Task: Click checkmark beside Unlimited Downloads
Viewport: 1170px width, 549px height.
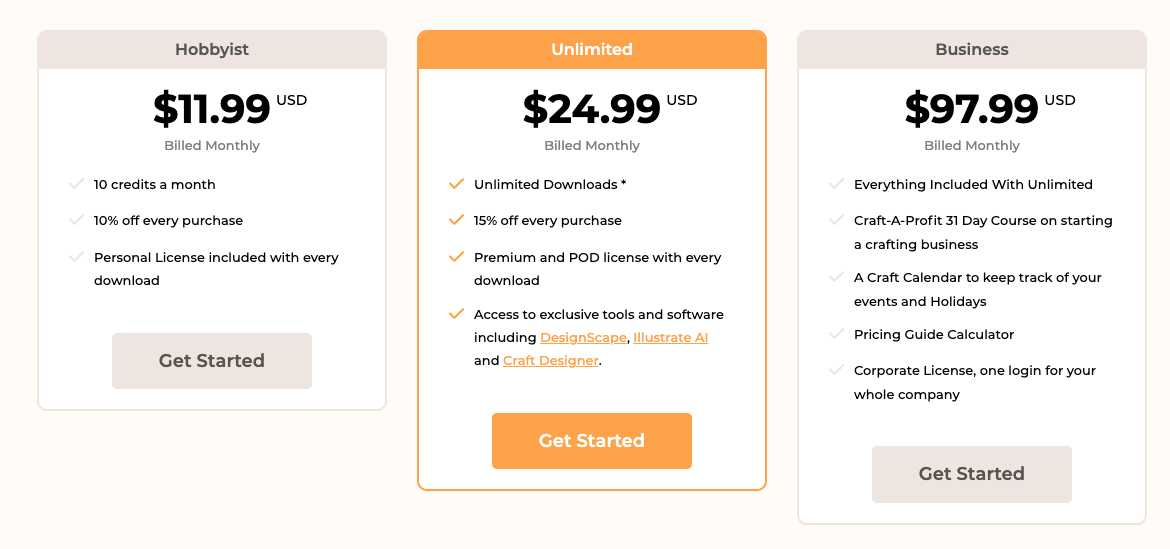Action: pos(456,183)
